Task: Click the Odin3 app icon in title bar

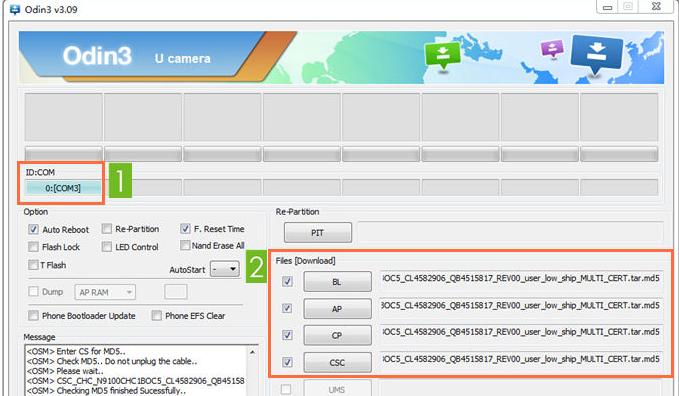Action: pyautogui.click(x=15, y=9)
